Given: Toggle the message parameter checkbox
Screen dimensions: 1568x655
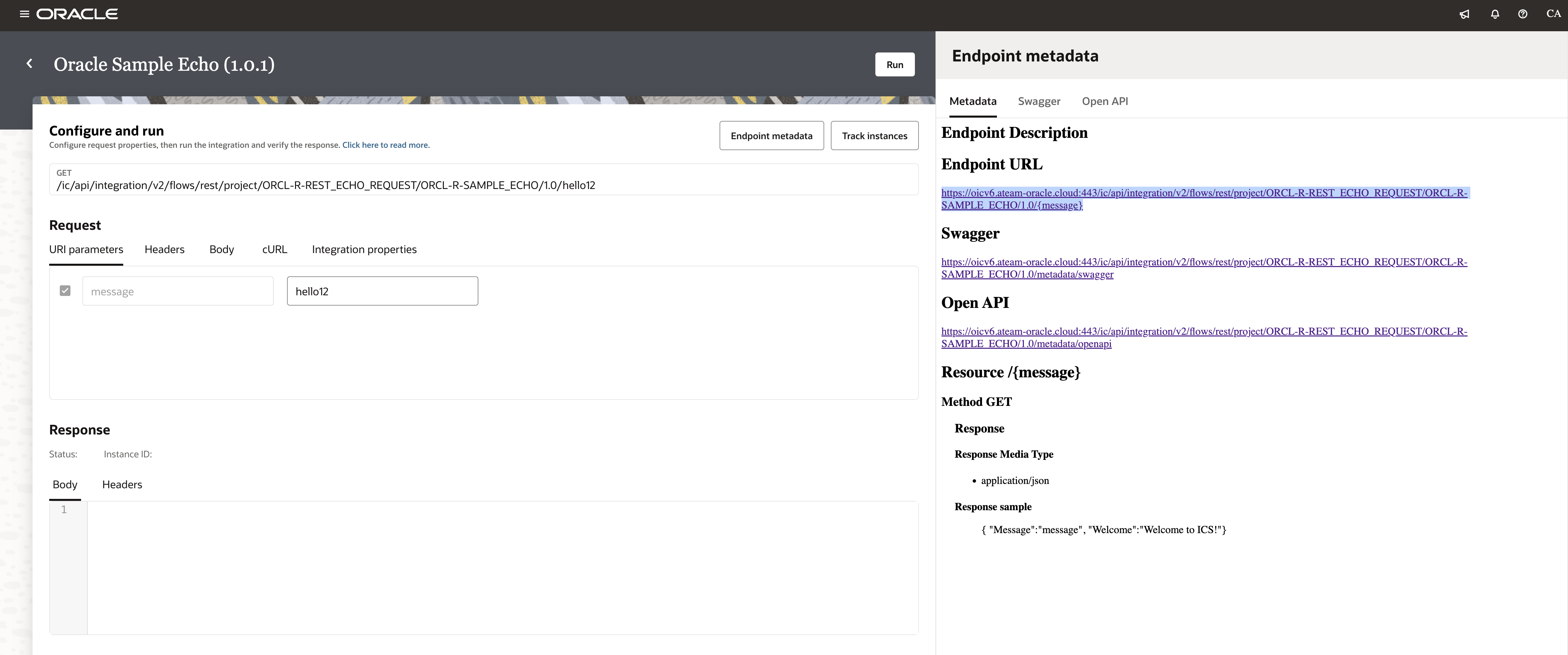Looking at the screenshot, I should [65, 291].
